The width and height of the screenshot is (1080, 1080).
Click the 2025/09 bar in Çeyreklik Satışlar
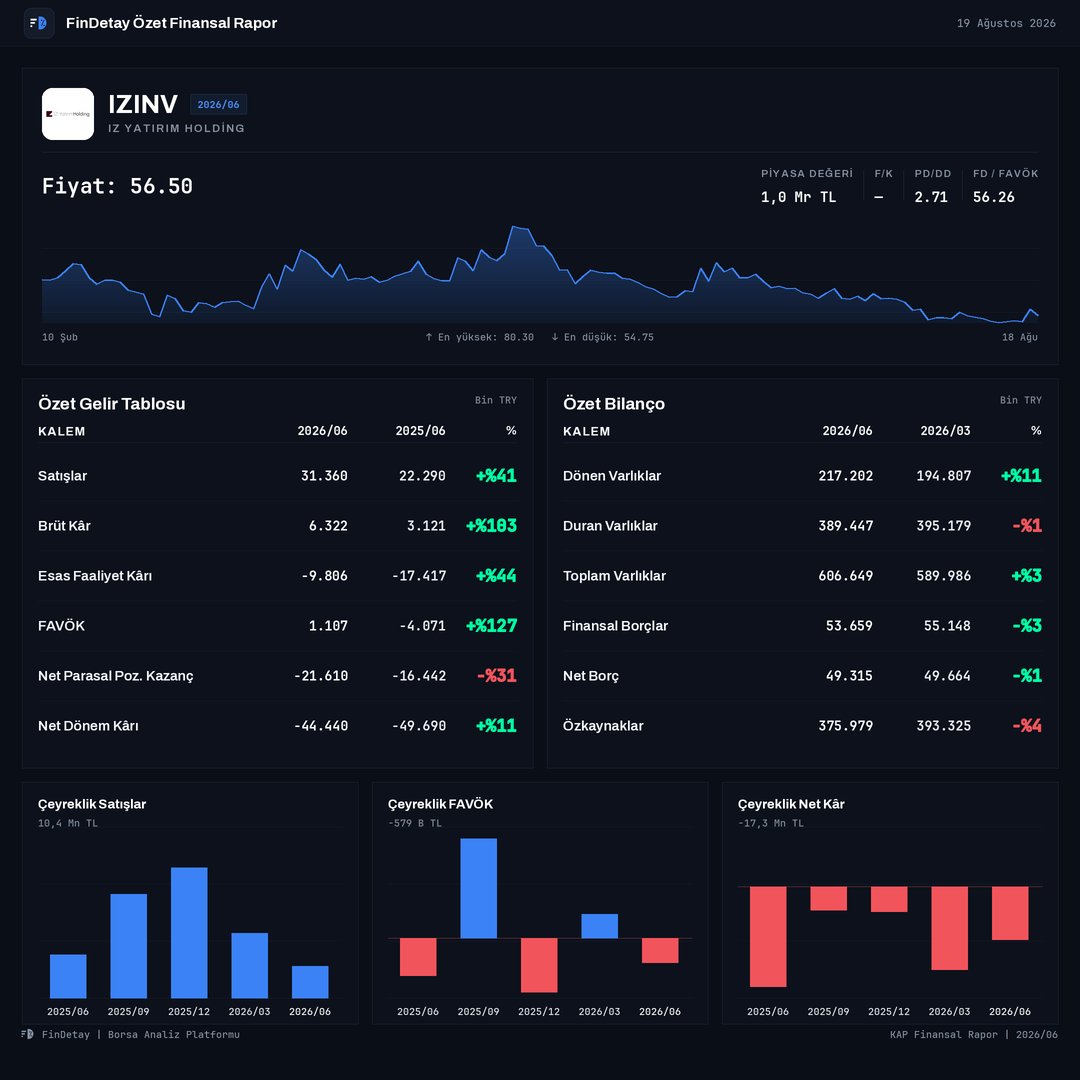129,946
